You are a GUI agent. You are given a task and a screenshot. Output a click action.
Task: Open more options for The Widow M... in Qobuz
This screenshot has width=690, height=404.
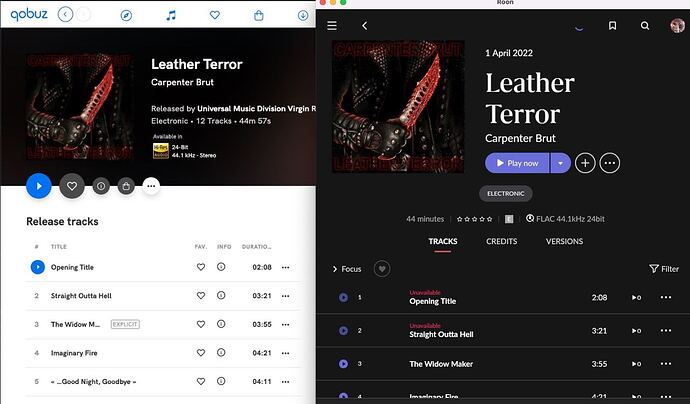286,324
